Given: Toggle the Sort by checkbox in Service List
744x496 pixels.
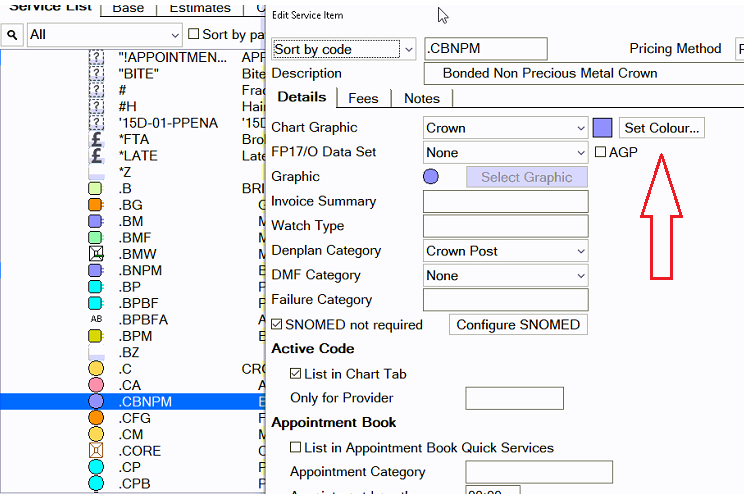Looking at the screenshot, I should click(x=193, y=34).
